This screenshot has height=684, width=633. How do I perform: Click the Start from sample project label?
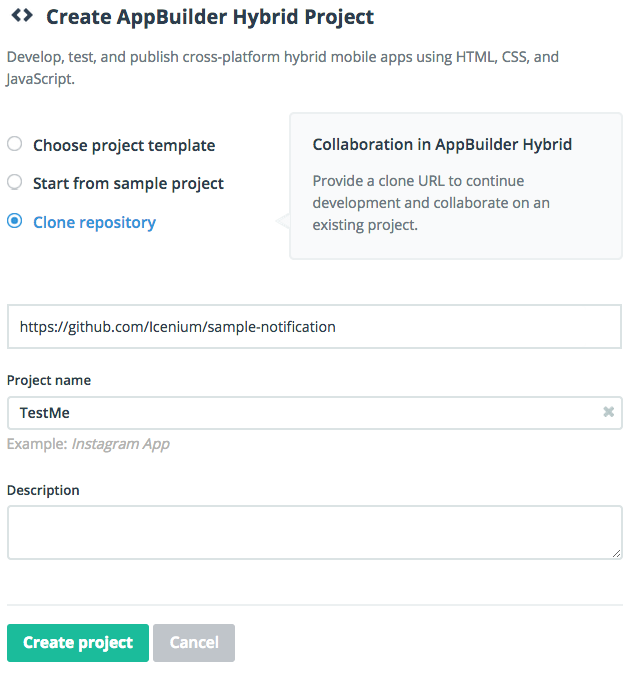(128, 184)
